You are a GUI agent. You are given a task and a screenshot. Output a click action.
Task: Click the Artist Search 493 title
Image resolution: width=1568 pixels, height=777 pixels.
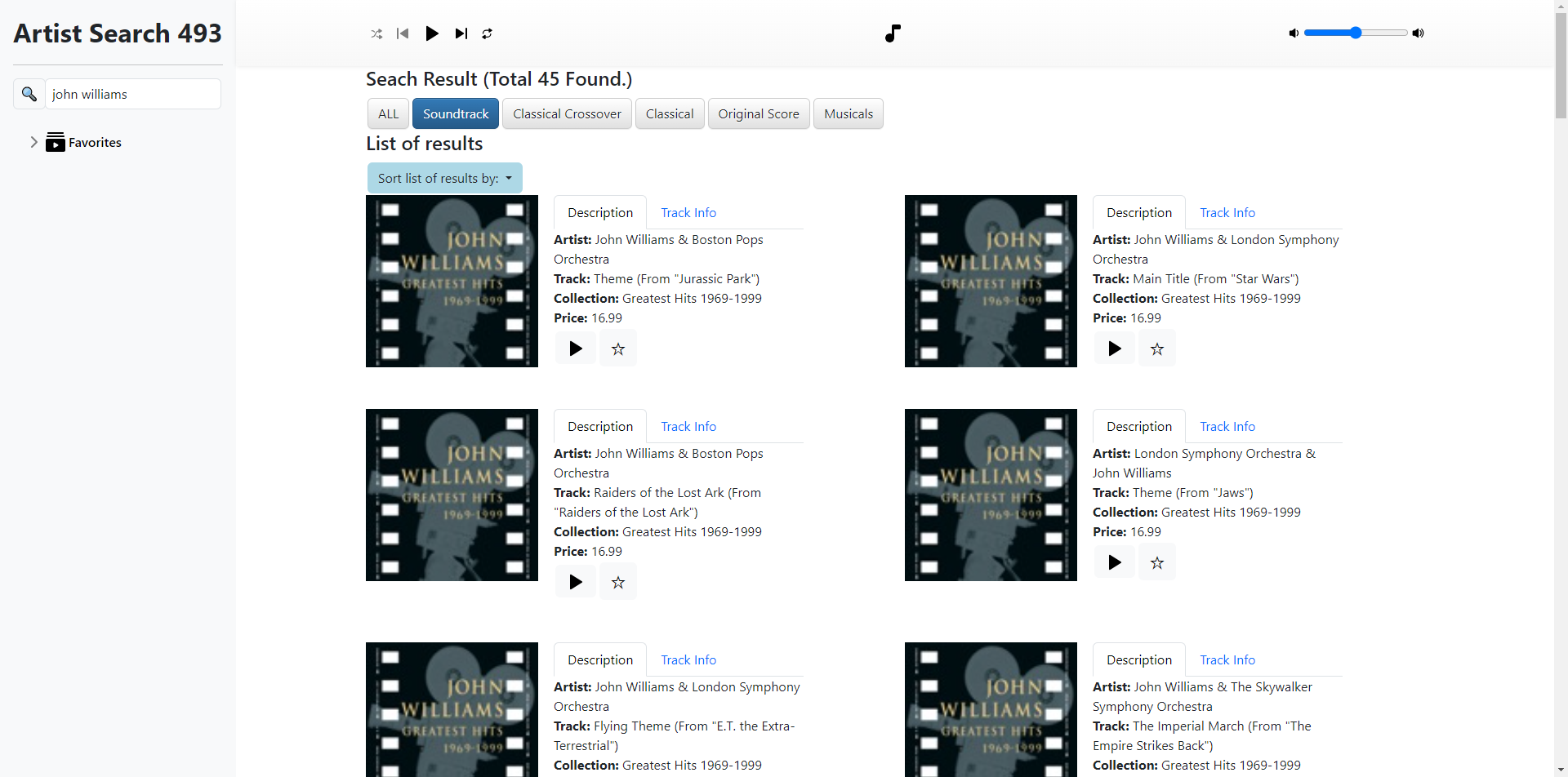[118, 33]
